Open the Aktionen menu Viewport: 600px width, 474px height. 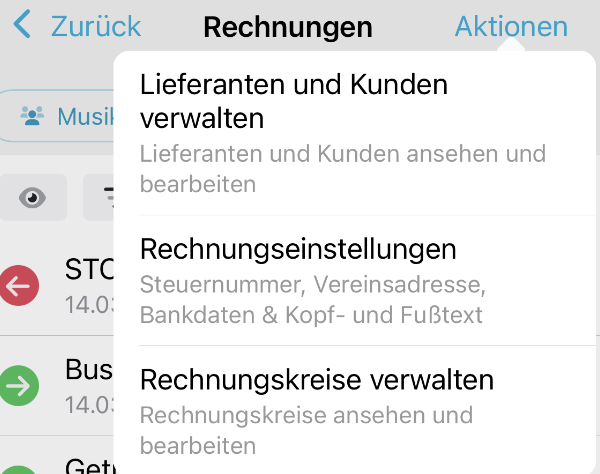pos(511,26)
